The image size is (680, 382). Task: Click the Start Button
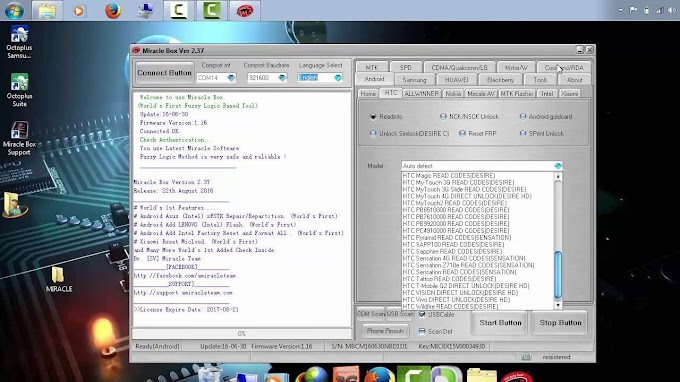point(500,323)
